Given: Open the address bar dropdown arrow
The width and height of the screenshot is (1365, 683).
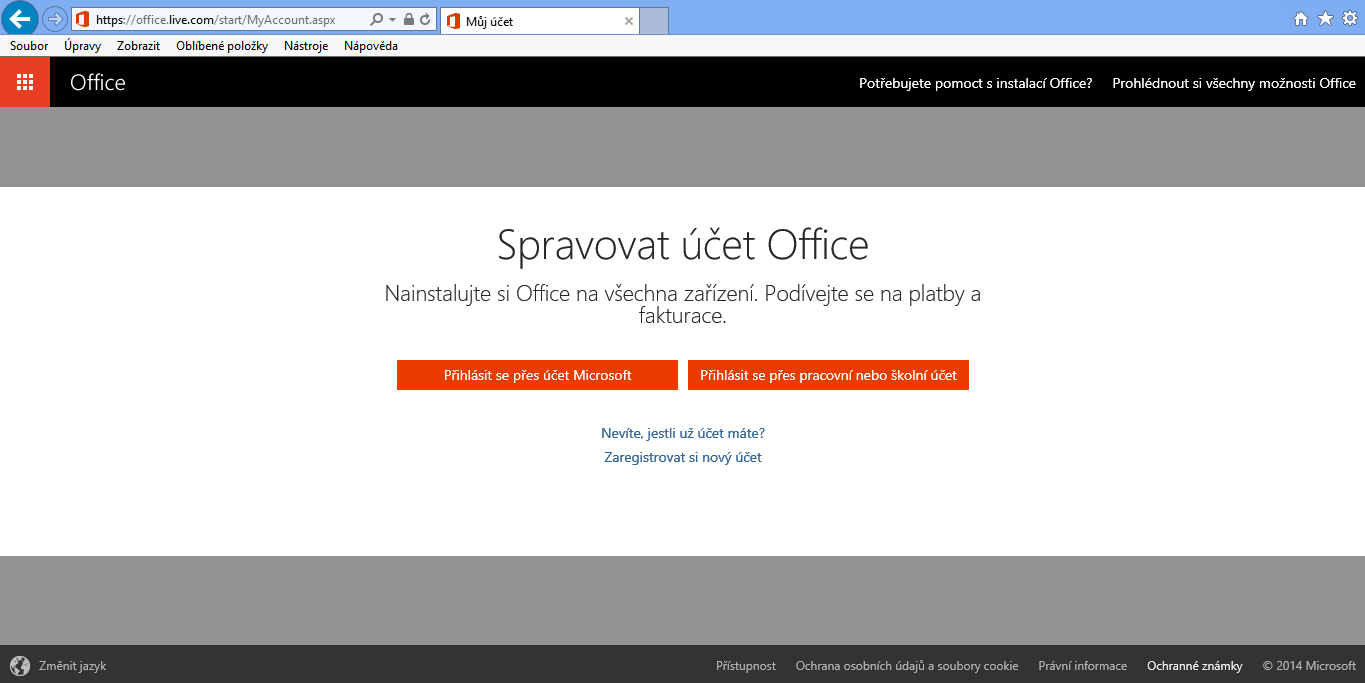Looking at the screenshot, I should (x=392, y=20).
